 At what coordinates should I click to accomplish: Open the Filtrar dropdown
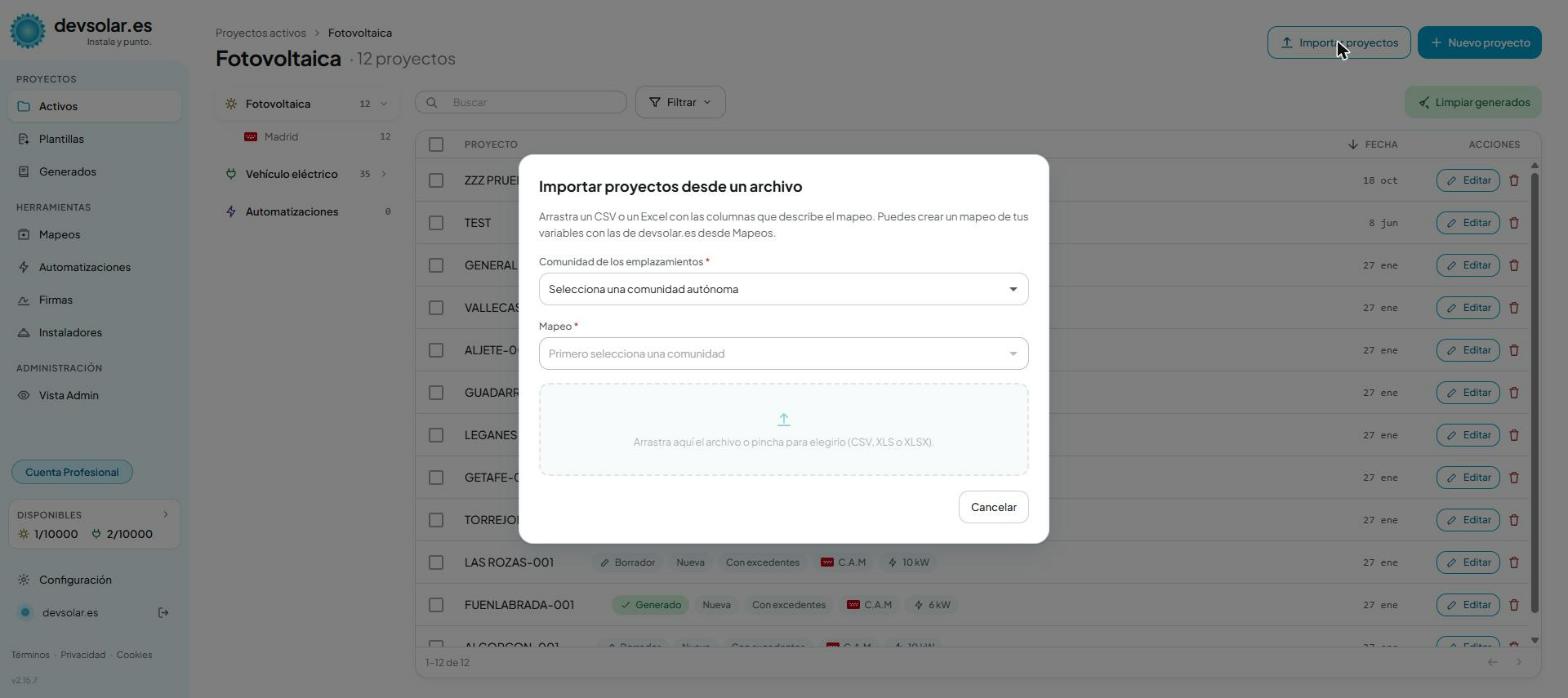[680, 102]
